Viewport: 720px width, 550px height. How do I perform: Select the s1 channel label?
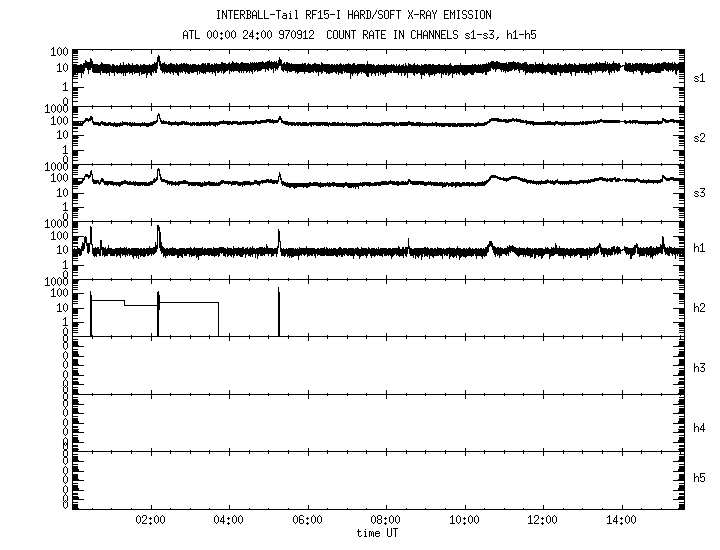click(699, 78)
